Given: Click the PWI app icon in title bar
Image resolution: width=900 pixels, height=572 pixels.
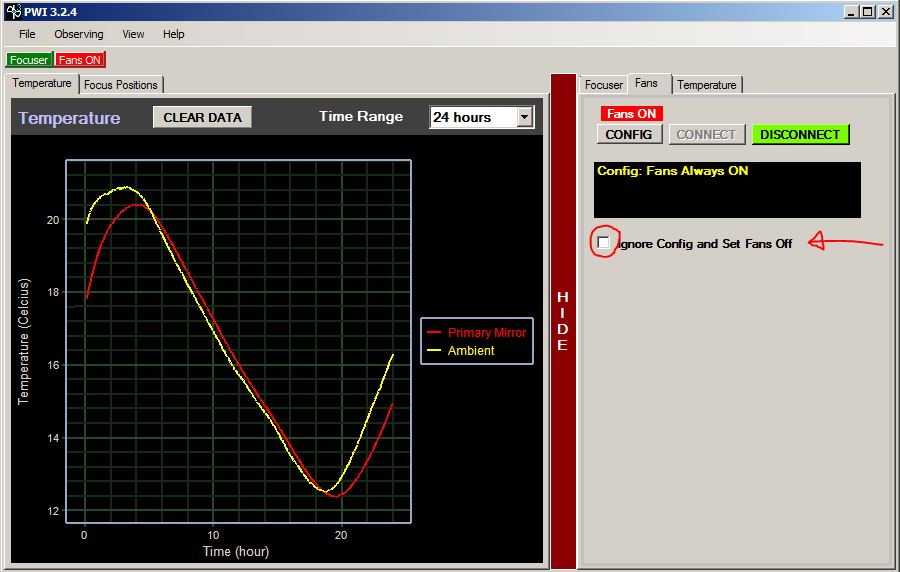Looking at the screenshot, I should pyautogui.click(x=14, y=11).
